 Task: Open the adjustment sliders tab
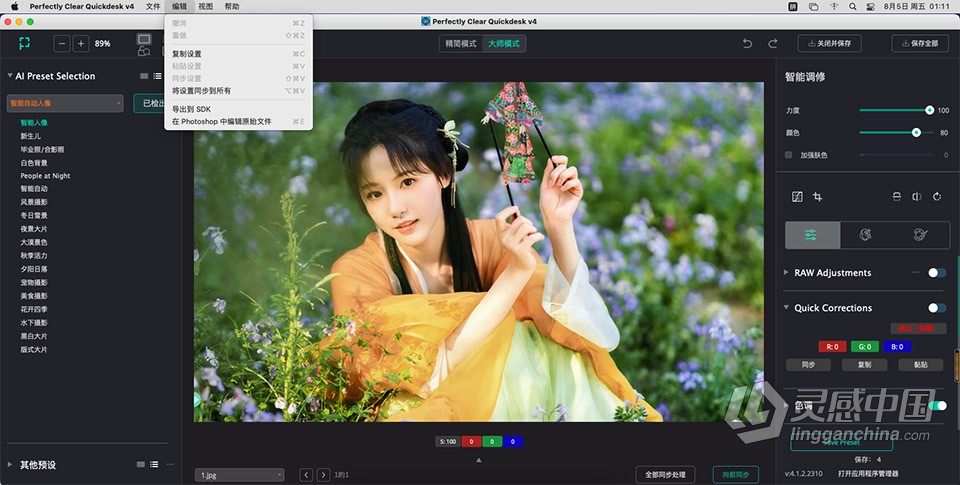tap(812, 235)
